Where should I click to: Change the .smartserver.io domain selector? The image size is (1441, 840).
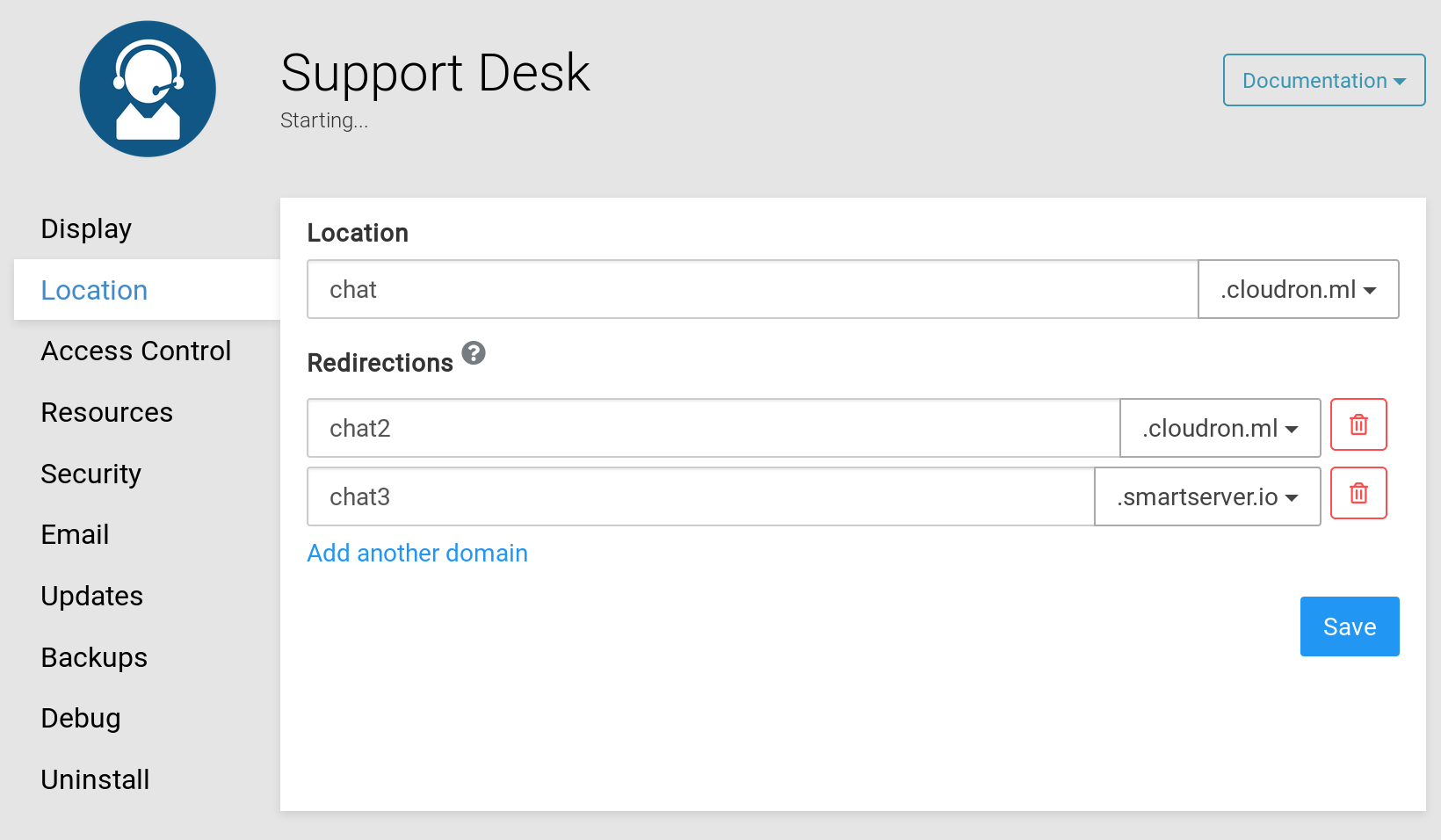coord(1207,497)
